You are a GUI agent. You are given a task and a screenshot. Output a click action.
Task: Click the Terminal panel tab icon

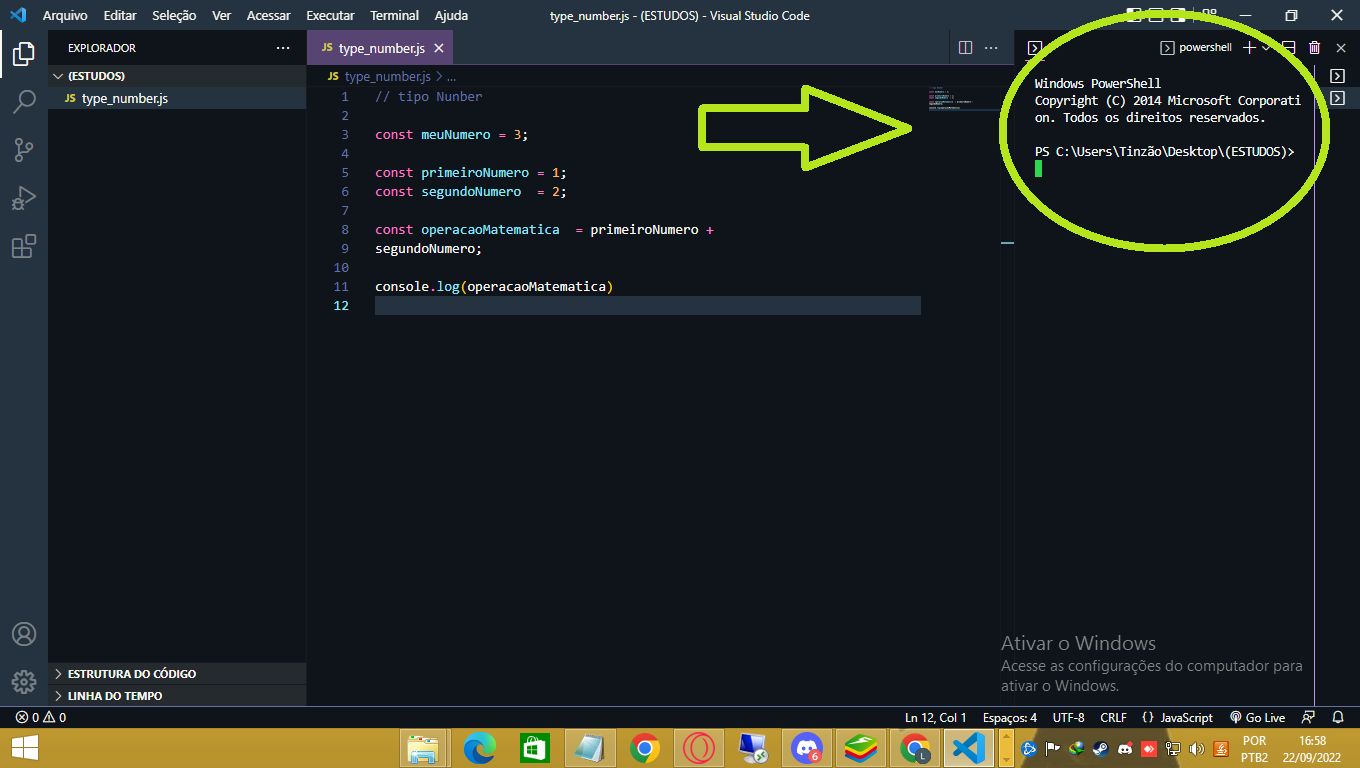(1035, 48)
